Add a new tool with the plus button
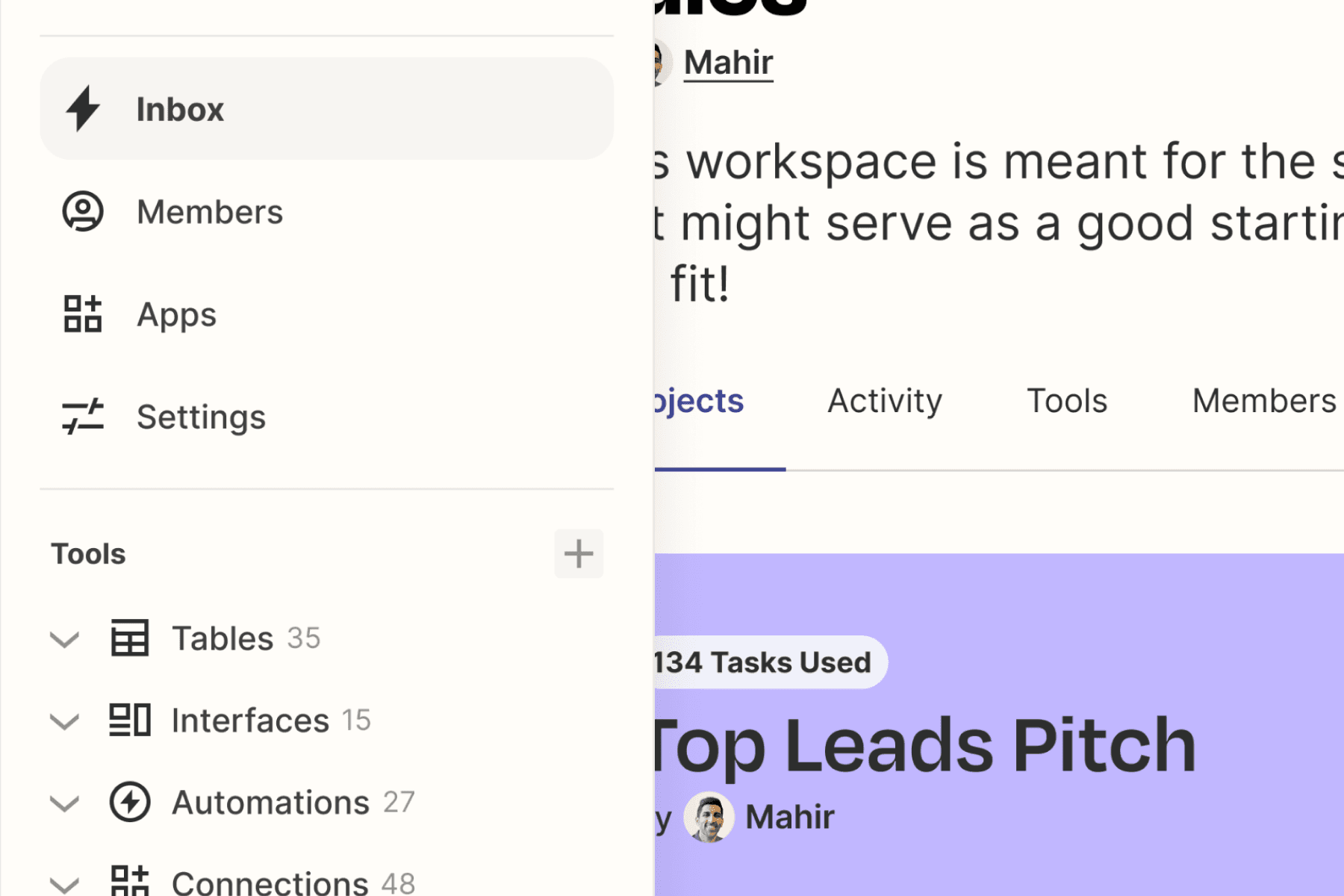This screenshot has width=1344, height=896. (x=579, y=554)
